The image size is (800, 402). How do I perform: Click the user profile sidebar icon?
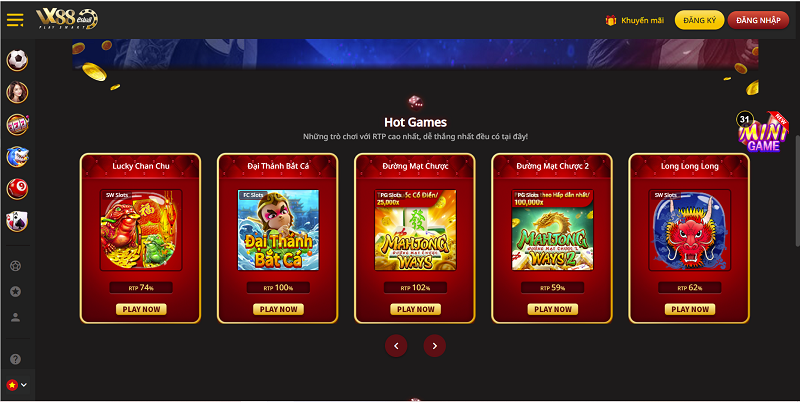[16, 317]
